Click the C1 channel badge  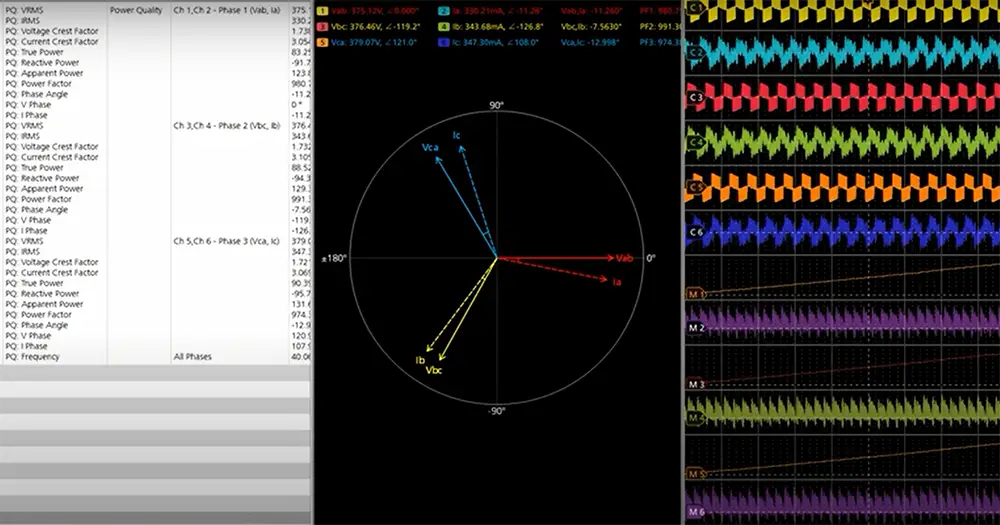click(695, 8)
